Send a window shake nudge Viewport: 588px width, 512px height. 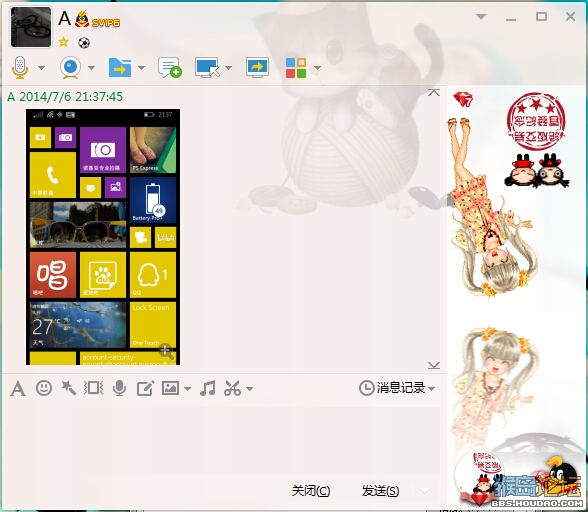click(94, 388)
